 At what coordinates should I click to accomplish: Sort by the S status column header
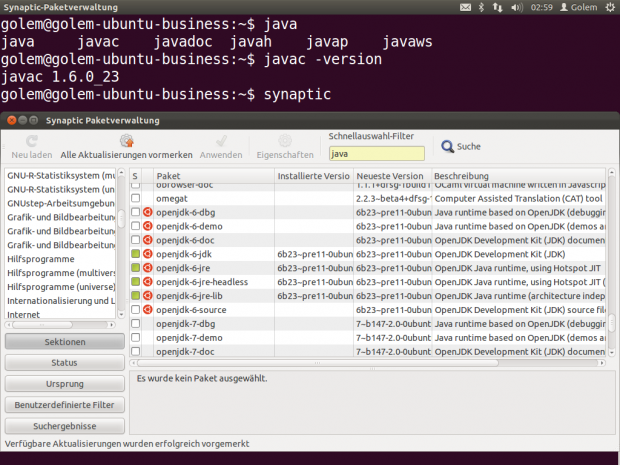135,176
